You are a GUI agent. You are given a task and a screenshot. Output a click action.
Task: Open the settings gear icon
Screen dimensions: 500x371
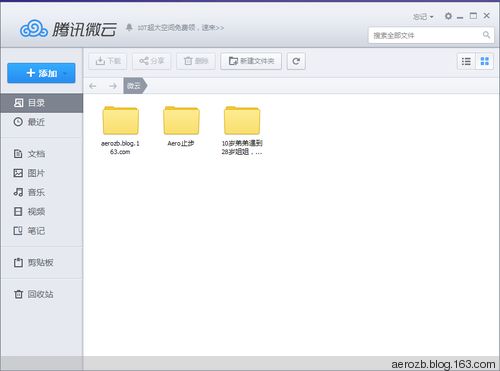pos(448,16)
